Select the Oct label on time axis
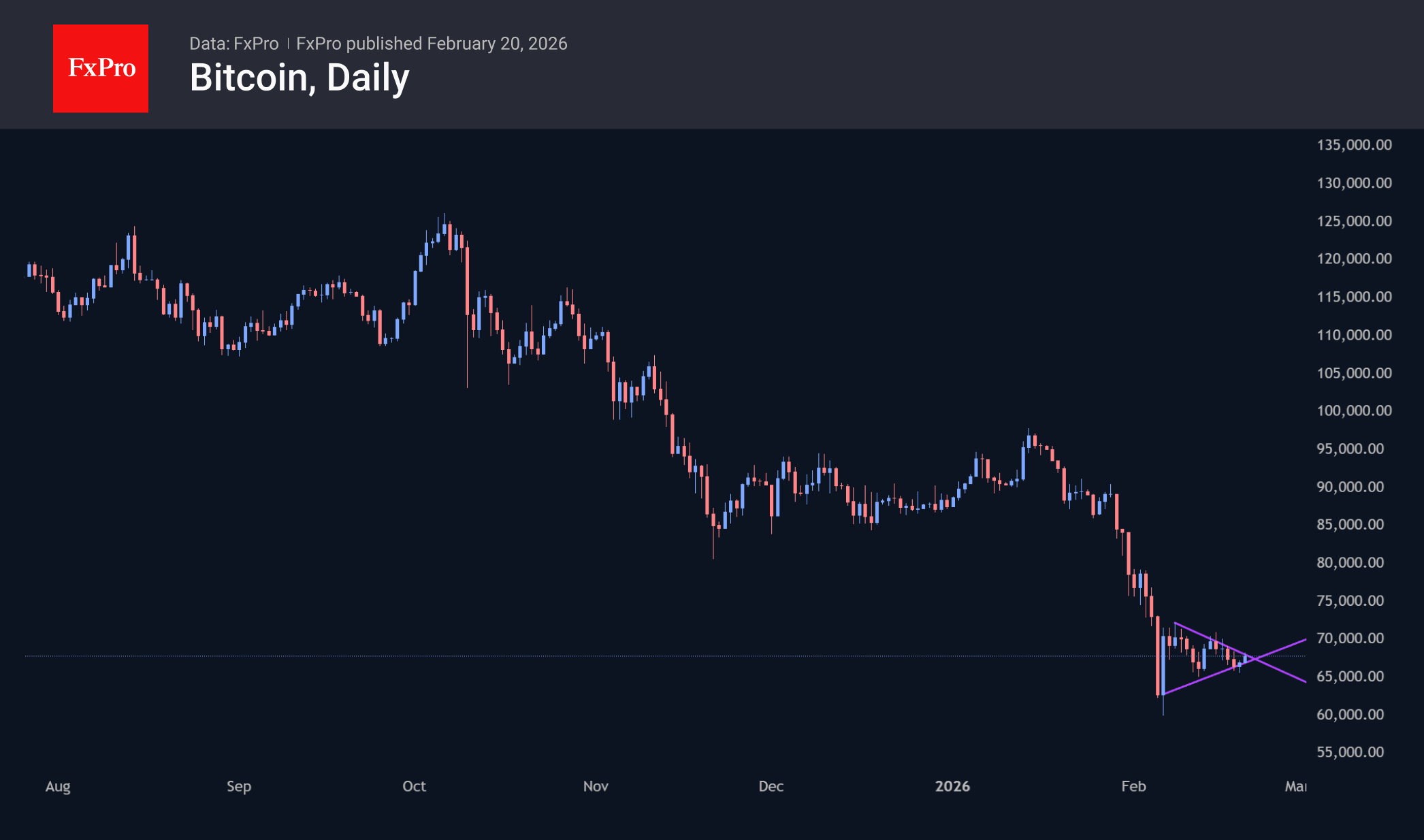This screenshot has width=1424, height=840. pos(414,786)
